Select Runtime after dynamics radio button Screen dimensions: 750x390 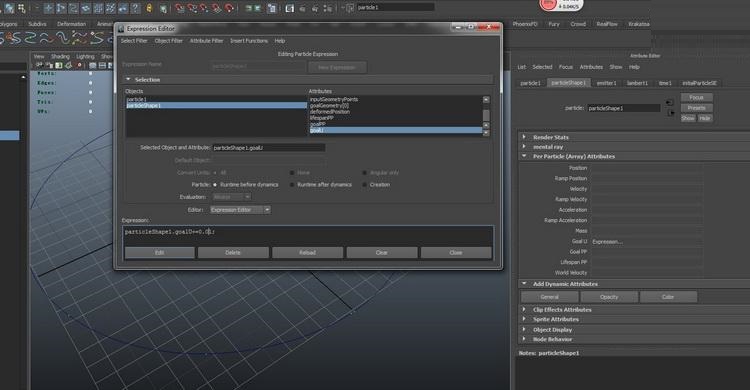pos(292,185)
